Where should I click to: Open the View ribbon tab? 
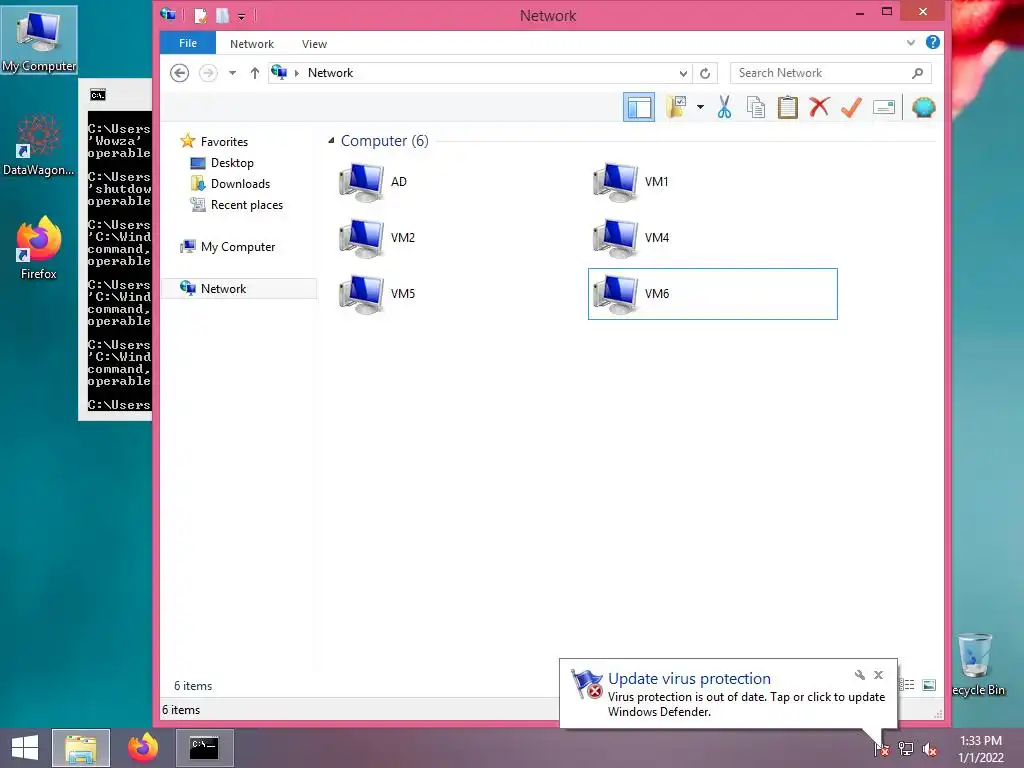pos(314,44)
